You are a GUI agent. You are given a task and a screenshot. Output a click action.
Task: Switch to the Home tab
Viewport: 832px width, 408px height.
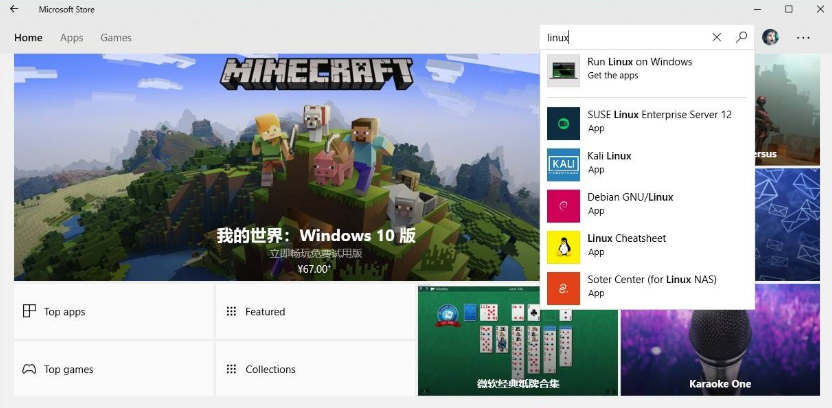(x=28, y=38)
